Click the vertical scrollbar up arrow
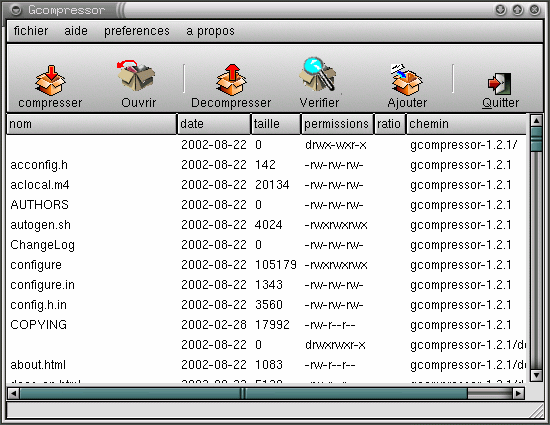The image size is (550, 425). click(x=536, y=121)
